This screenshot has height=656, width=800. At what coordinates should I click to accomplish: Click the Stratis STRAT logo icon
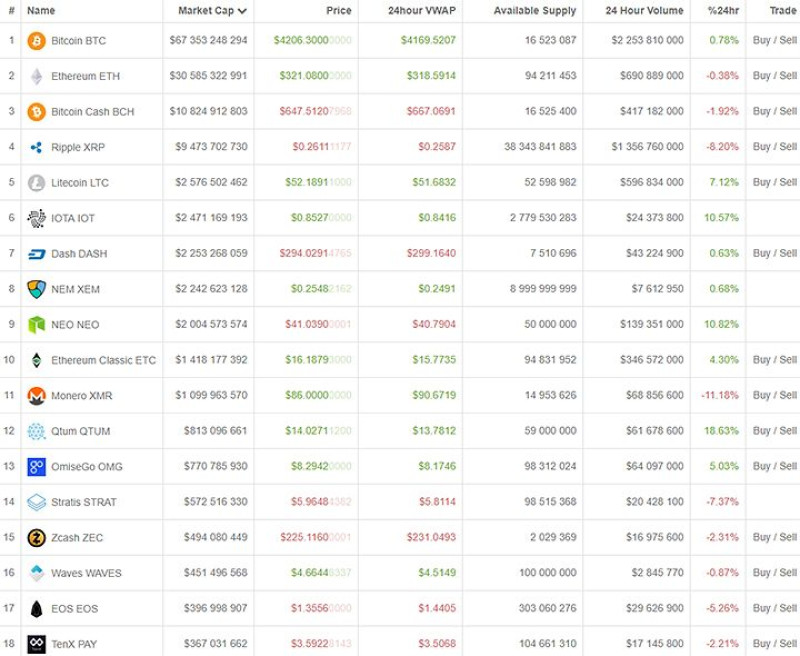coord(36,502)
